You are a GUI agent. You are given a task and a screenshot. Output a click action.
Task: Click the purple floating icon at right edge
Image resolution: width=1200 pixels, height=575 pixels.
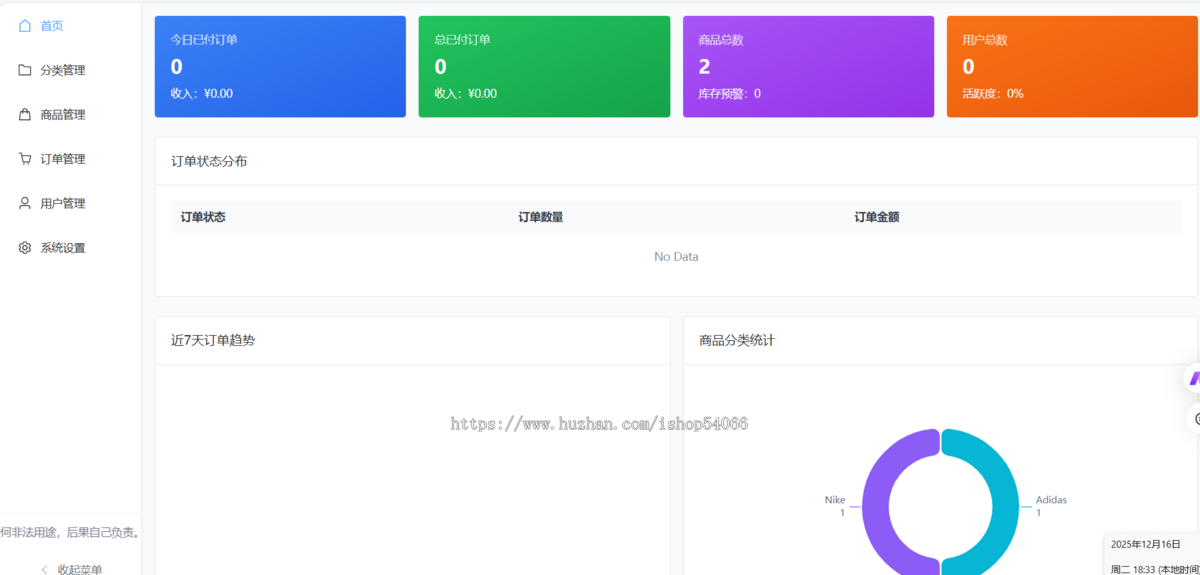pos(1193,379)
